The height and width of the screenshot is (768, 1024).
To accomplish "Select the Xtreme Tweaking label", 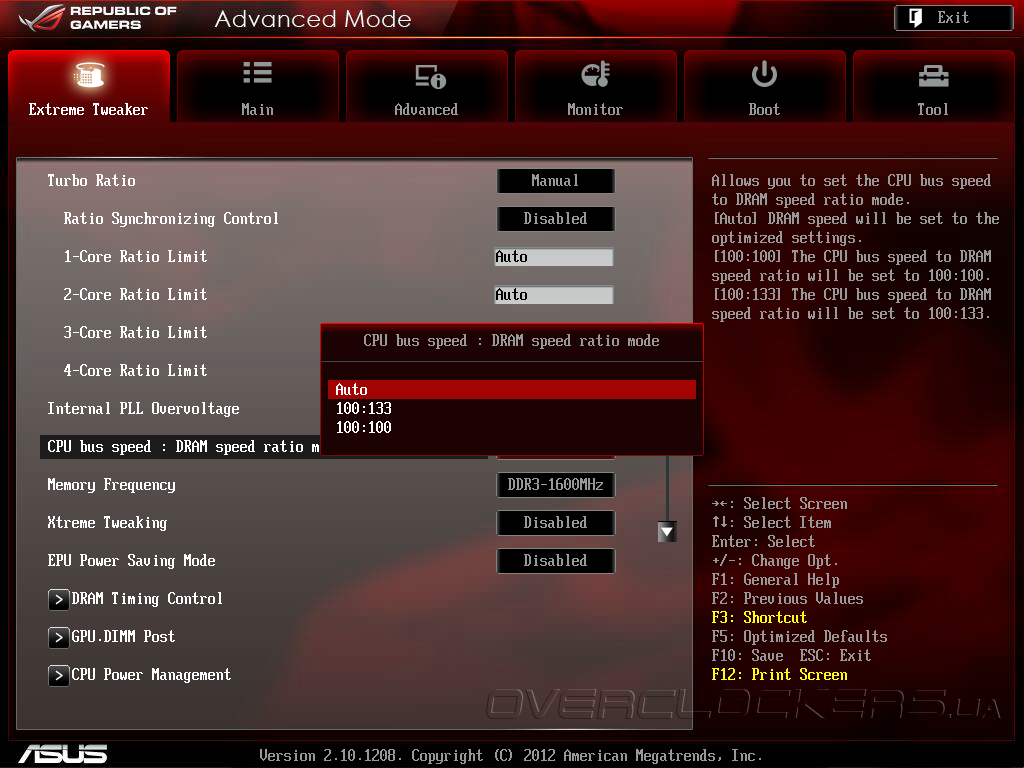I will pos(107,522).
